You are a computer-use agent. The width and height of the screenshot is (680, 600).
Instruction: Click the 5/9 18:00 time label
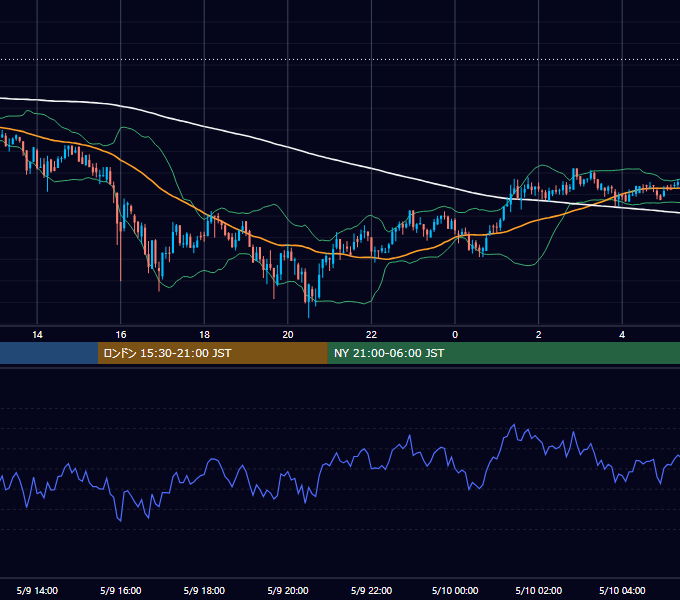(204, 590)
